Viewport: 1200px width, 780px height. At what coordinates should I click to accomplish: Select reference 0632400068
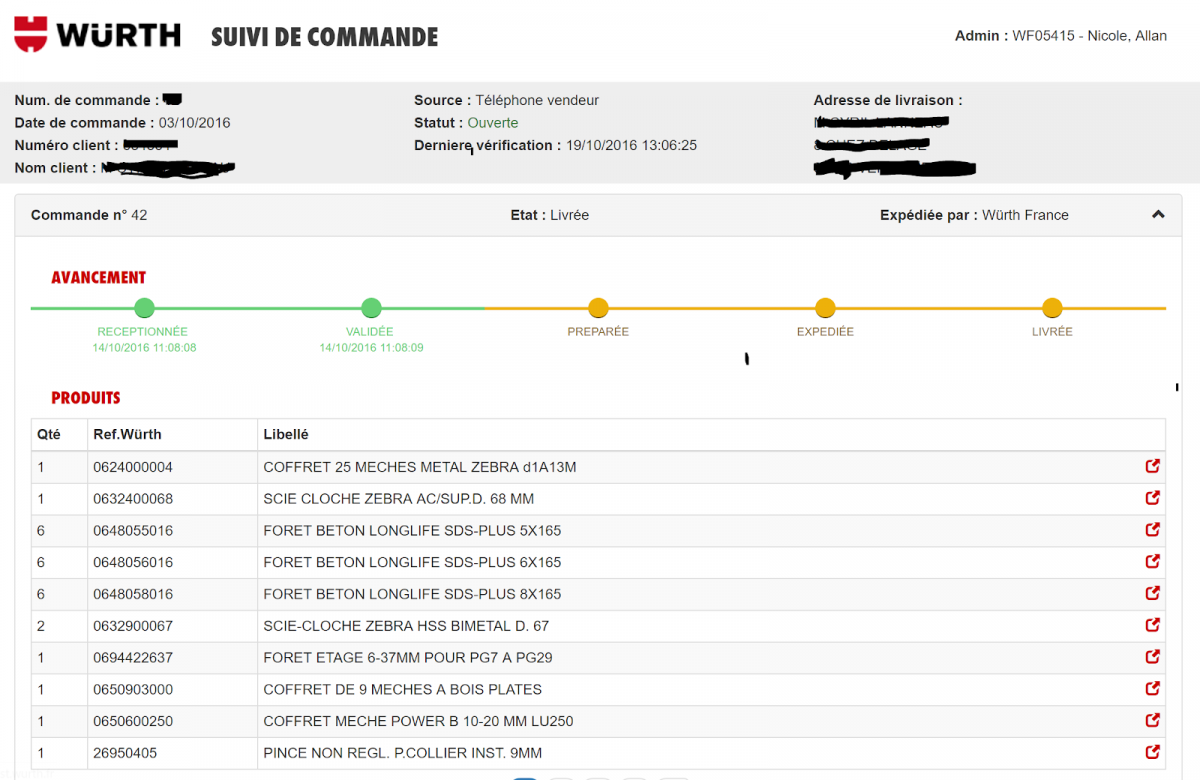pyautogui.click(x=133, y=499)
